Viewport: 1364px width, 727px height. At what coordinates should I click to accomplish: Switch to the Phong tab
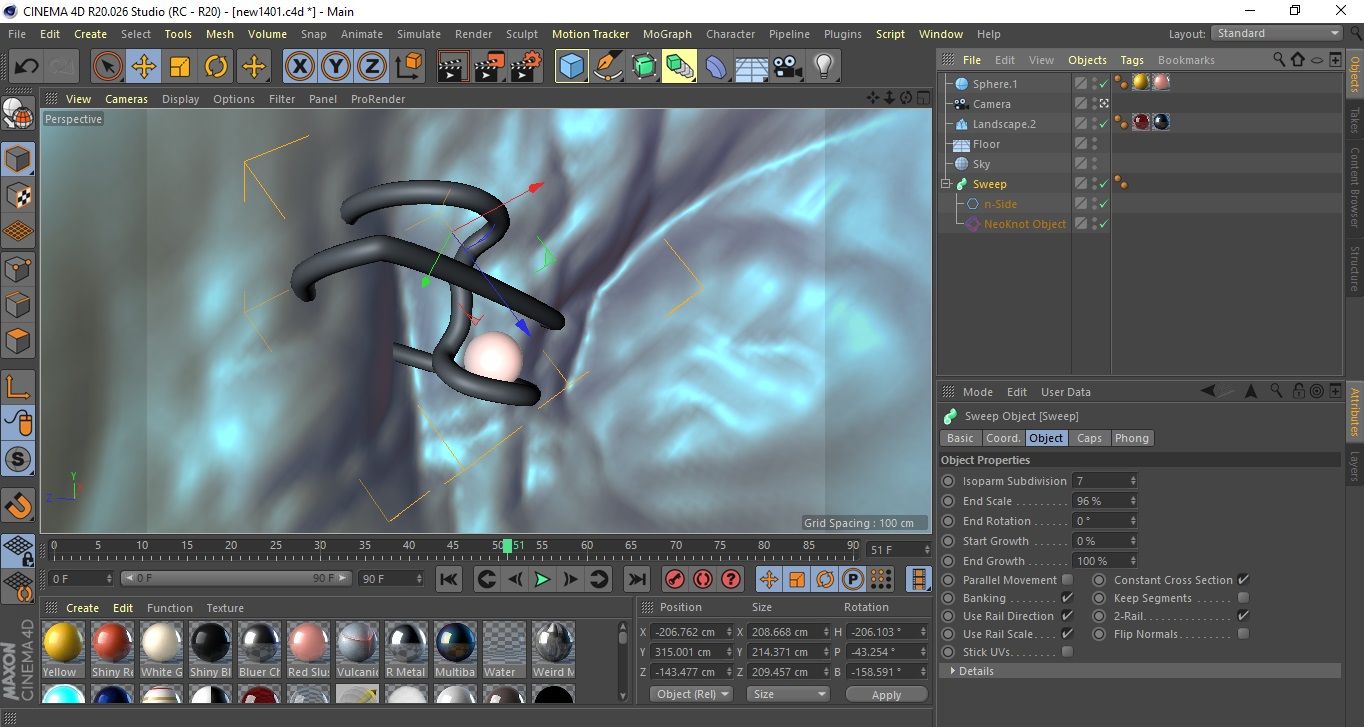[x=1132, y=438]
